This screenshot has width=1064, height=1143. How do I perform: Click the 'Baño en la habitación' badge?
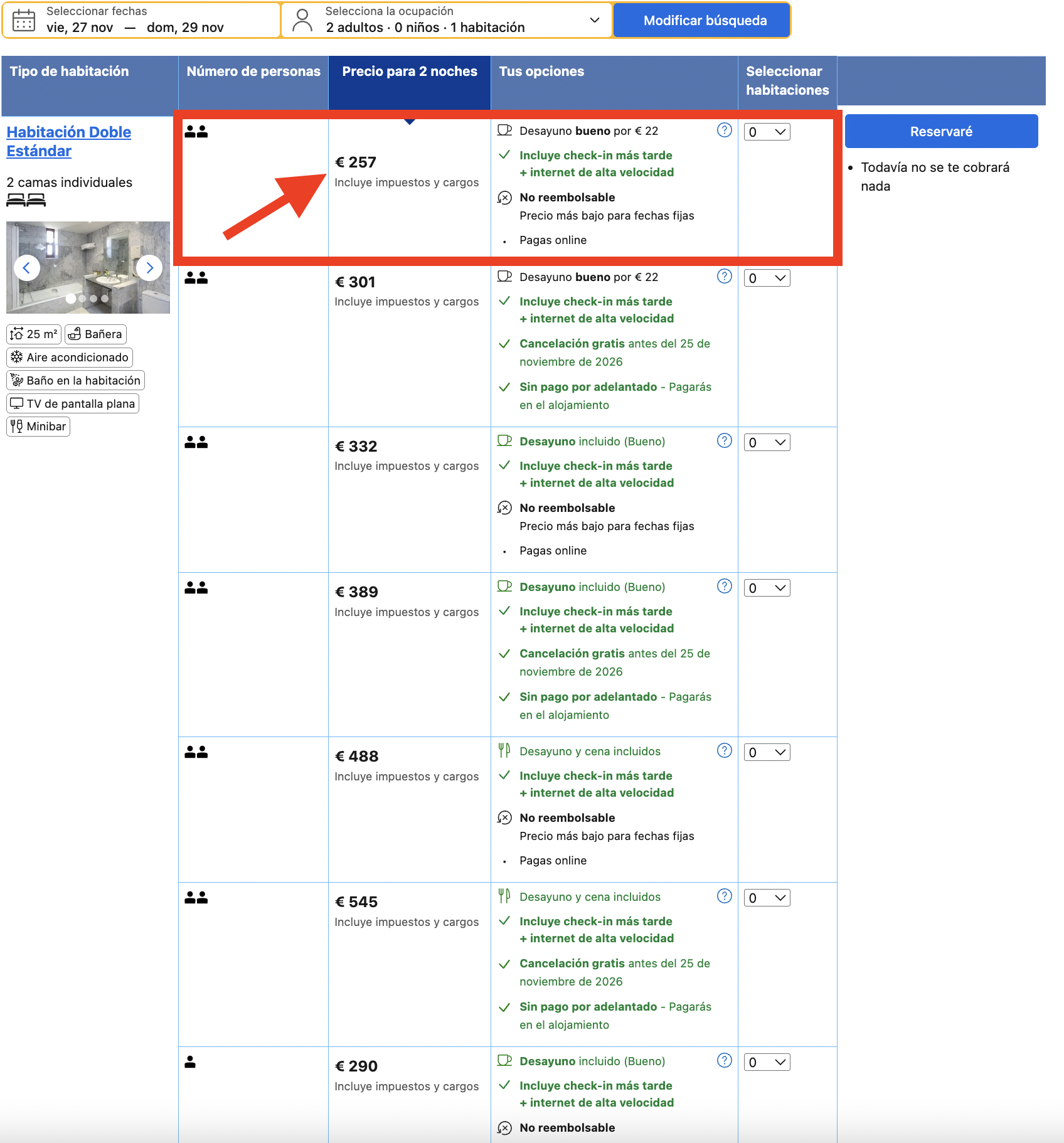75,381
